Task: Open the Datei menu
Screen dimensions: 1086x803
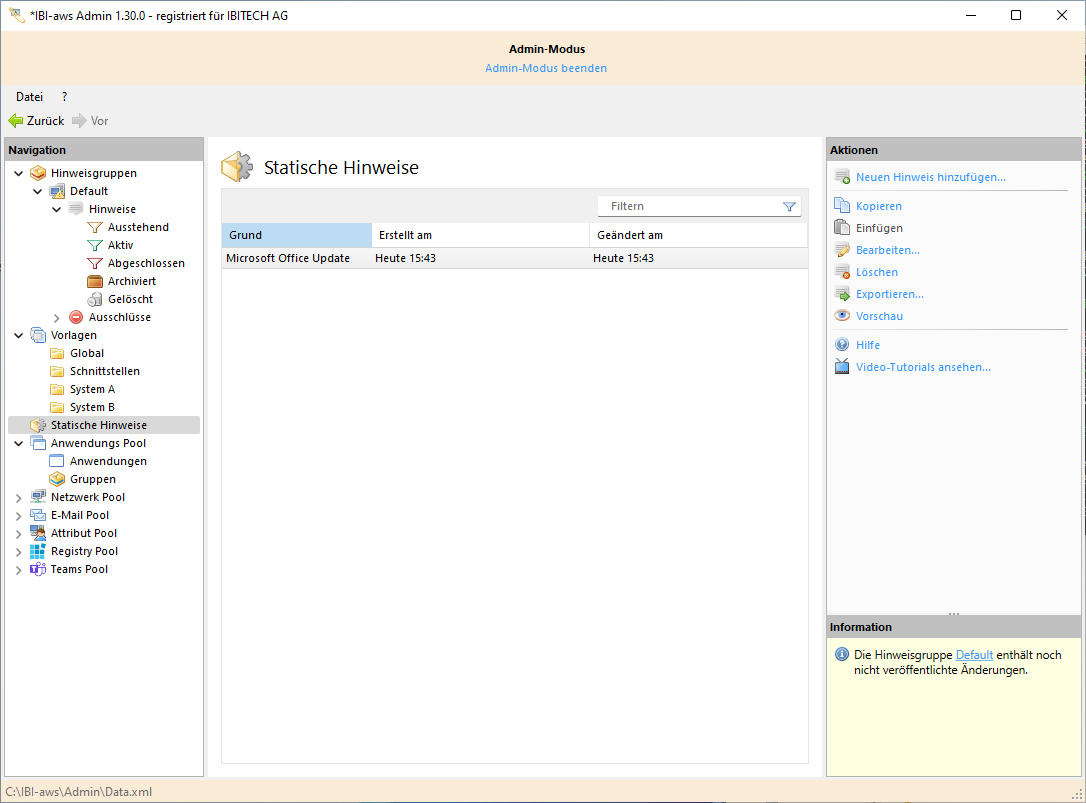Action: coord(29,97)
